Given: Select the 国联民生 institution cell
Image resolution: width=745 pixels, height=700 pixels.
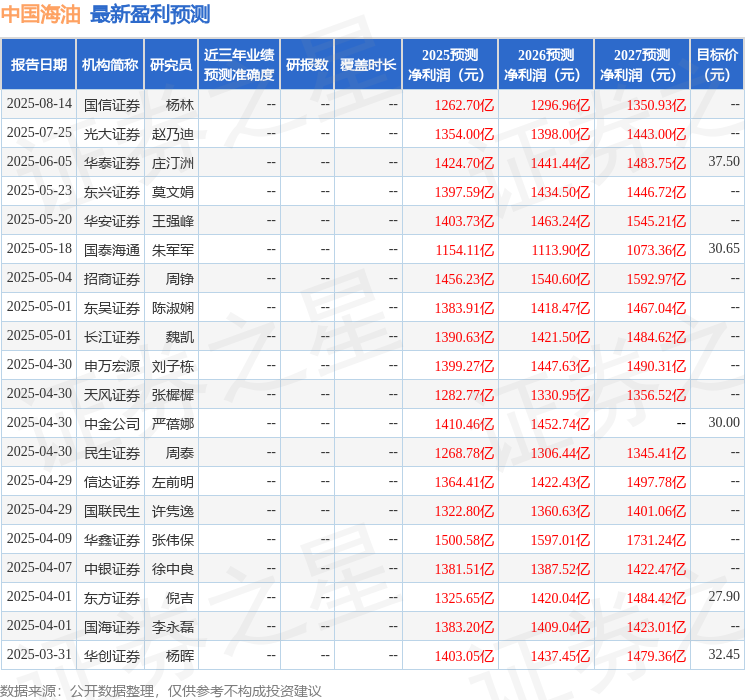Looking at the screenshot, I should pos(112,511).
